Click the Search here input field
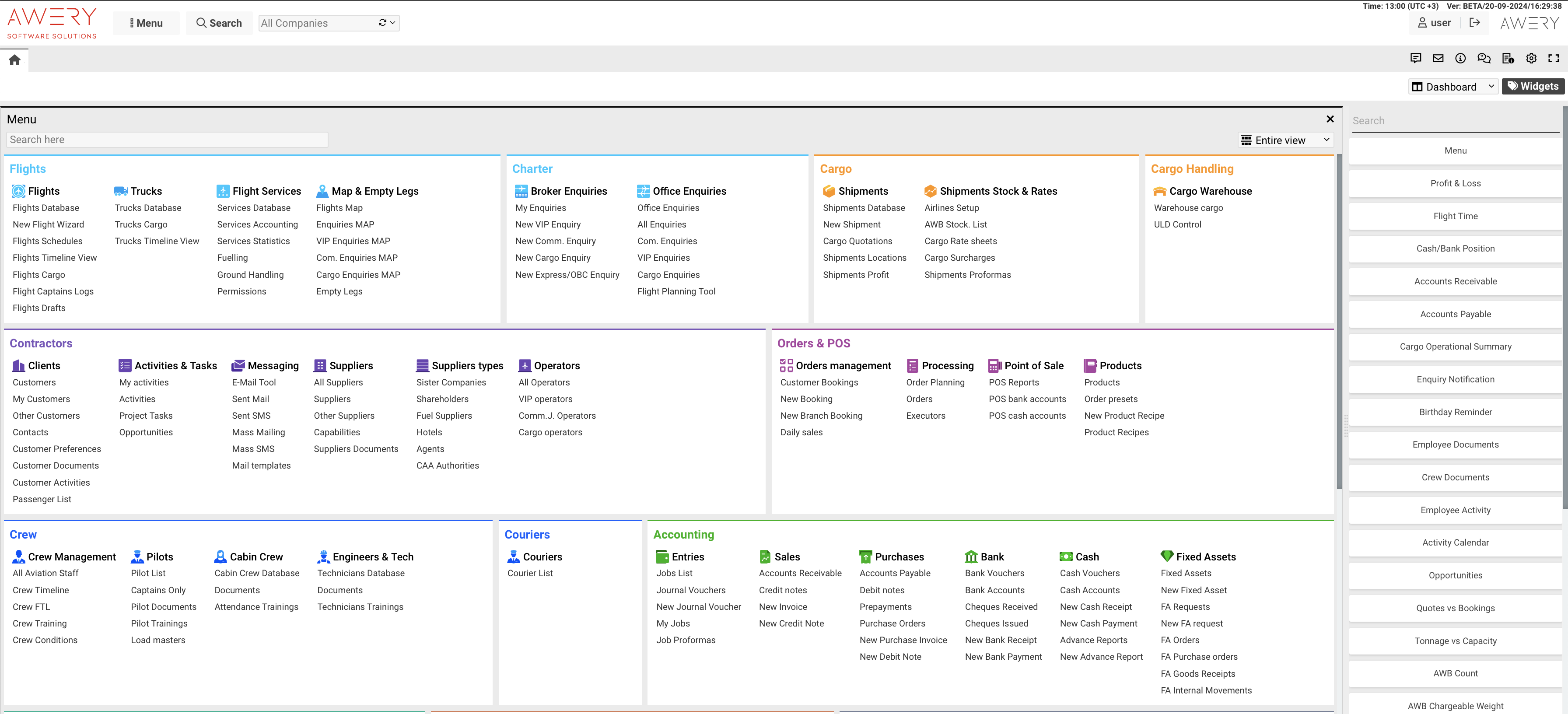This screenshot has height=714, width=1568. point(168,140)
